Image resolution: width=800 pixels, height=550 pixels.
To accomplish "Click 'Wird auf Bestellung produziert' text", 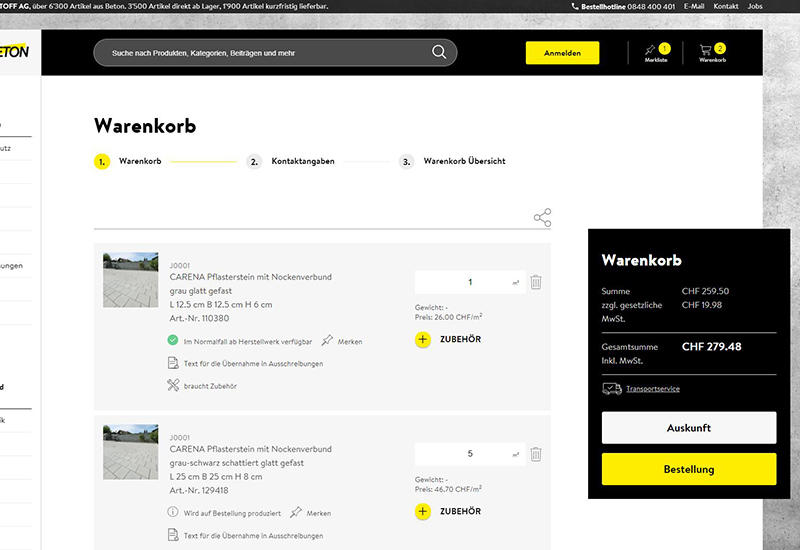I will coord(232,513).
